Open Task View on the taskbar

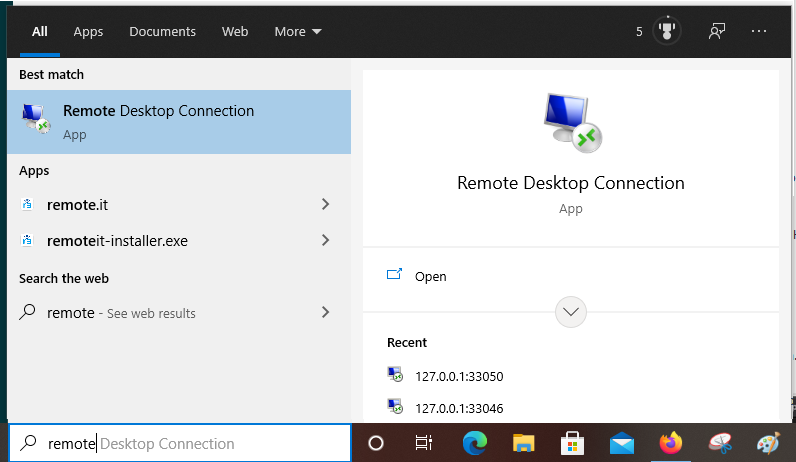pyautogui.click(x=423, y=443)
